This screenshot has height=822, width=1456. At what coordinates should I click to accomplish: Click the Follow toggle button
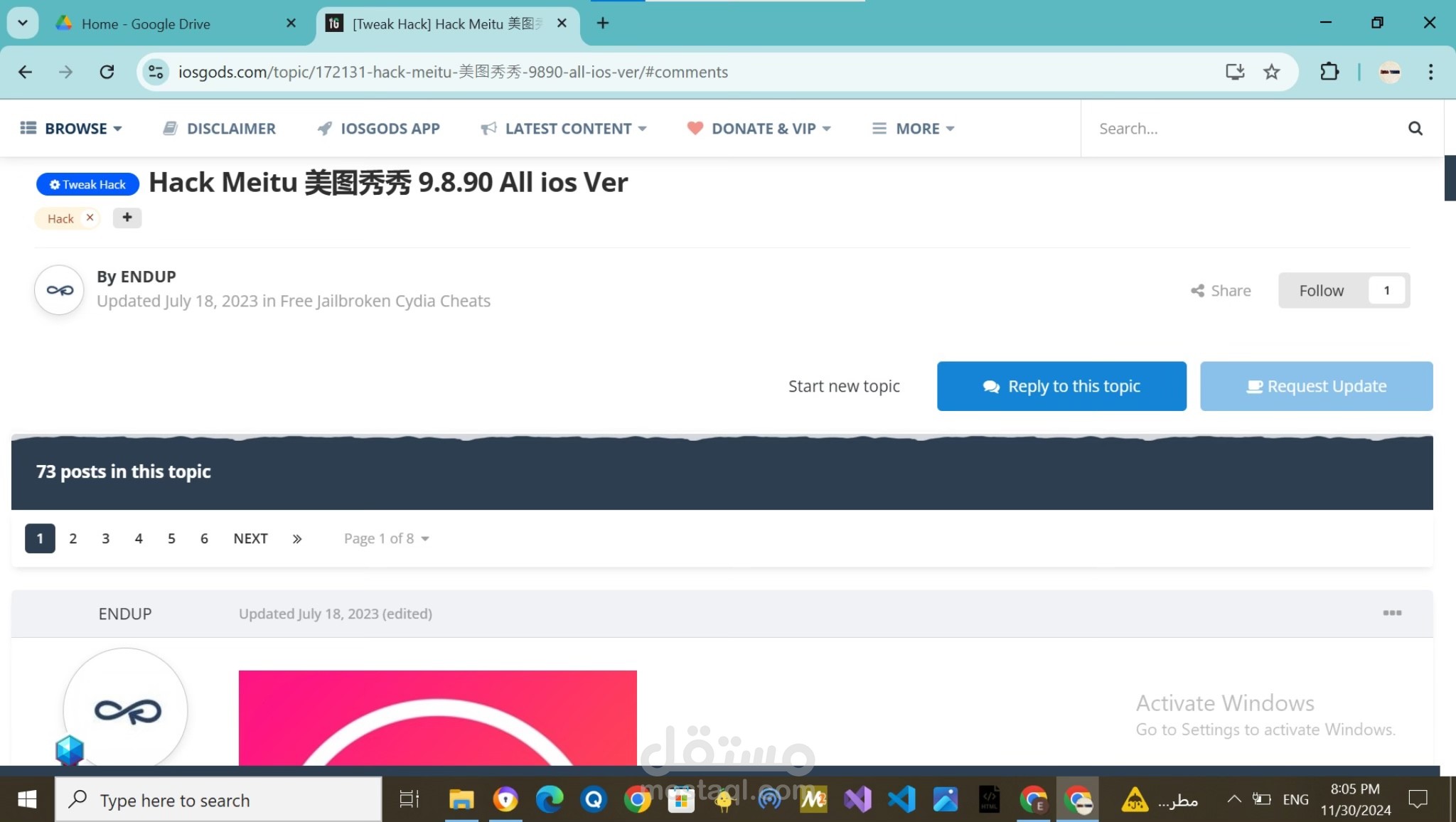click(x=1322, y=290)
